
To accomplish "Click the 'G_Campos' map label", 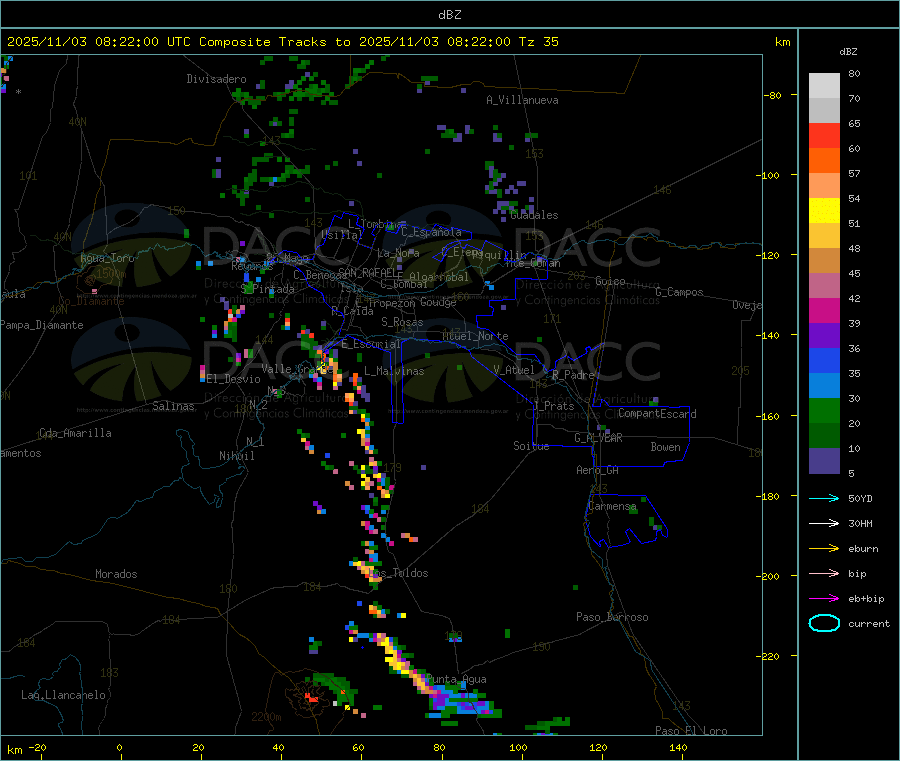I will [x=680, y=292].
